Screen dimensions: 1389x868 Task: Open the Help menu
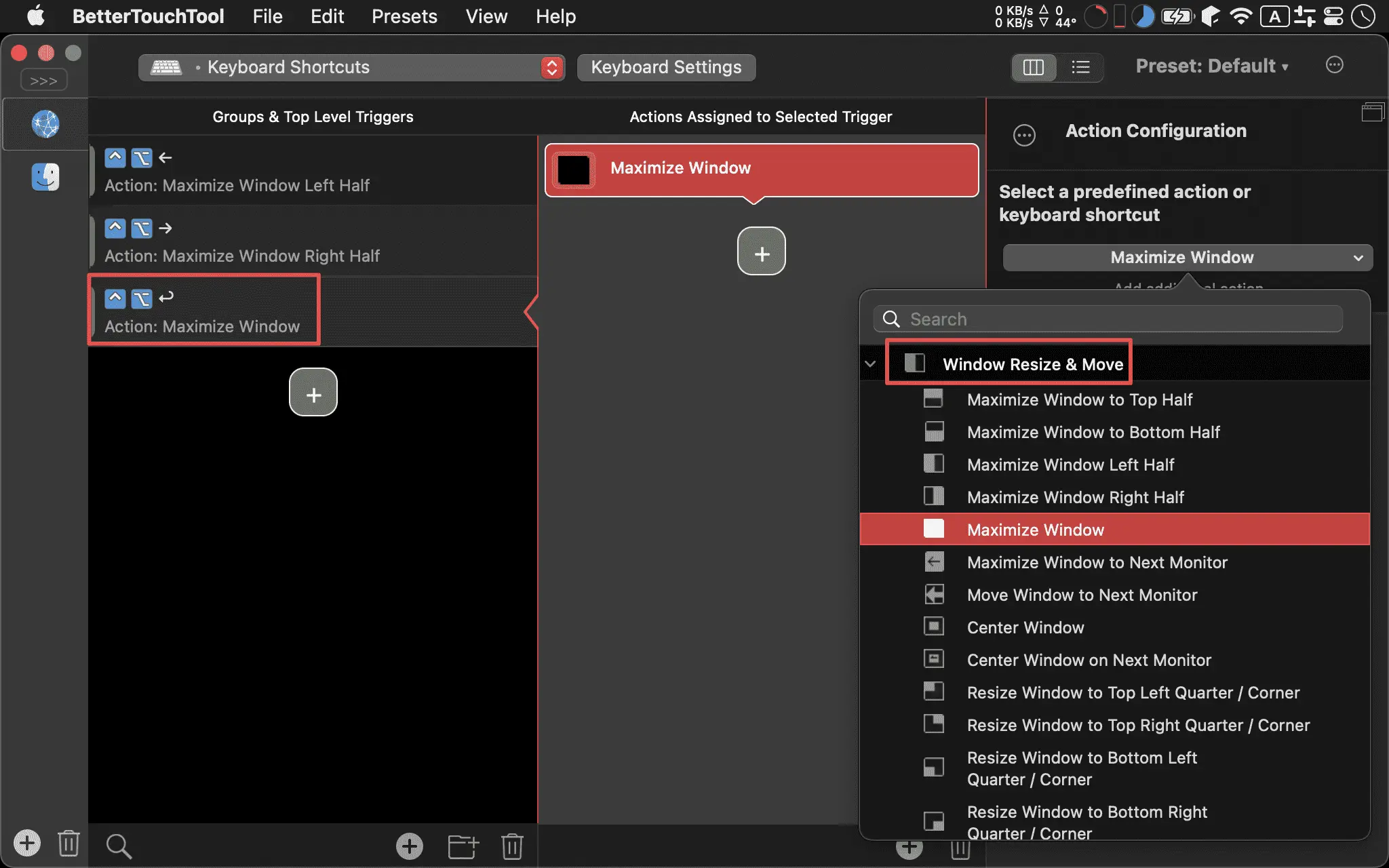(x=555, y=16)
